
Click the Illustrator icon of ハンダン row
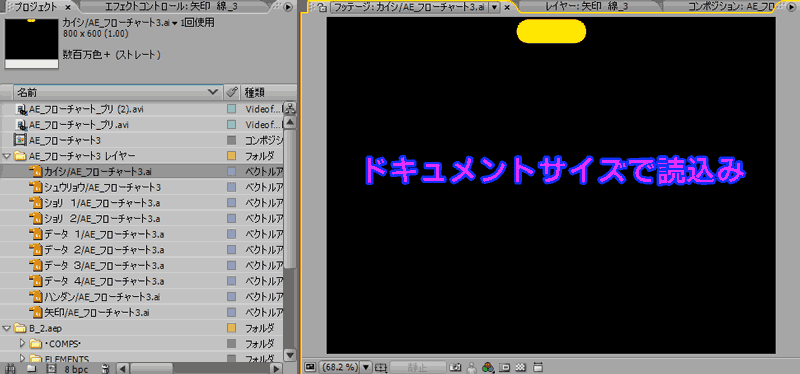pos(36,296)
